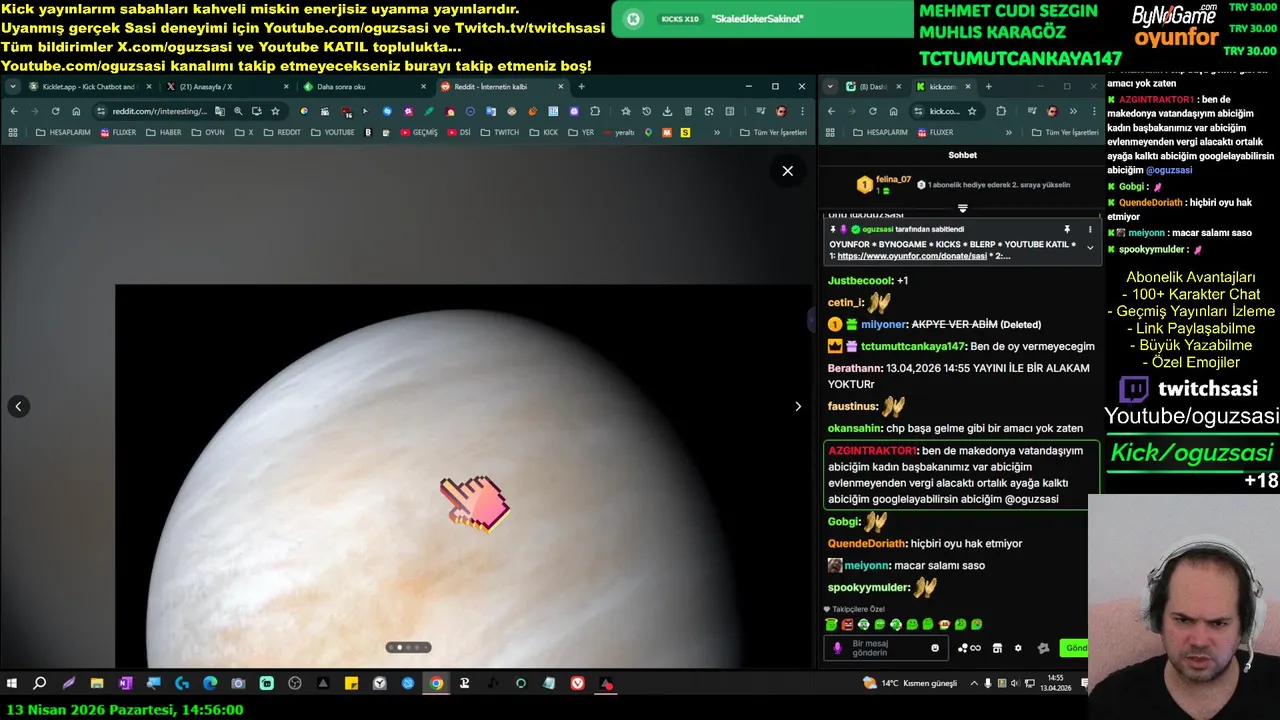Send chat message with Gönder button

pyautogui.click(x=1074, y=648)
